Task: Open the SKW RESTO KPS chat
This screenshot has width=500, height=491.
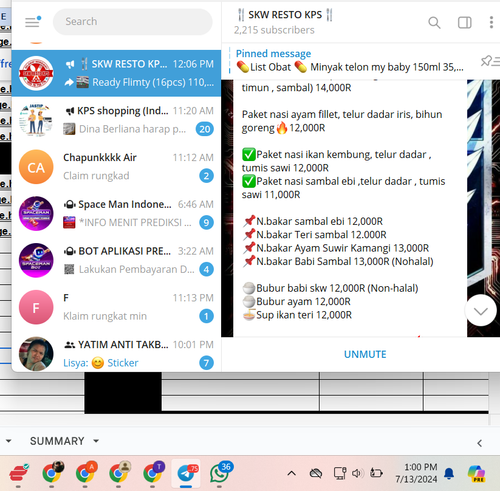Action: (116, 73)
